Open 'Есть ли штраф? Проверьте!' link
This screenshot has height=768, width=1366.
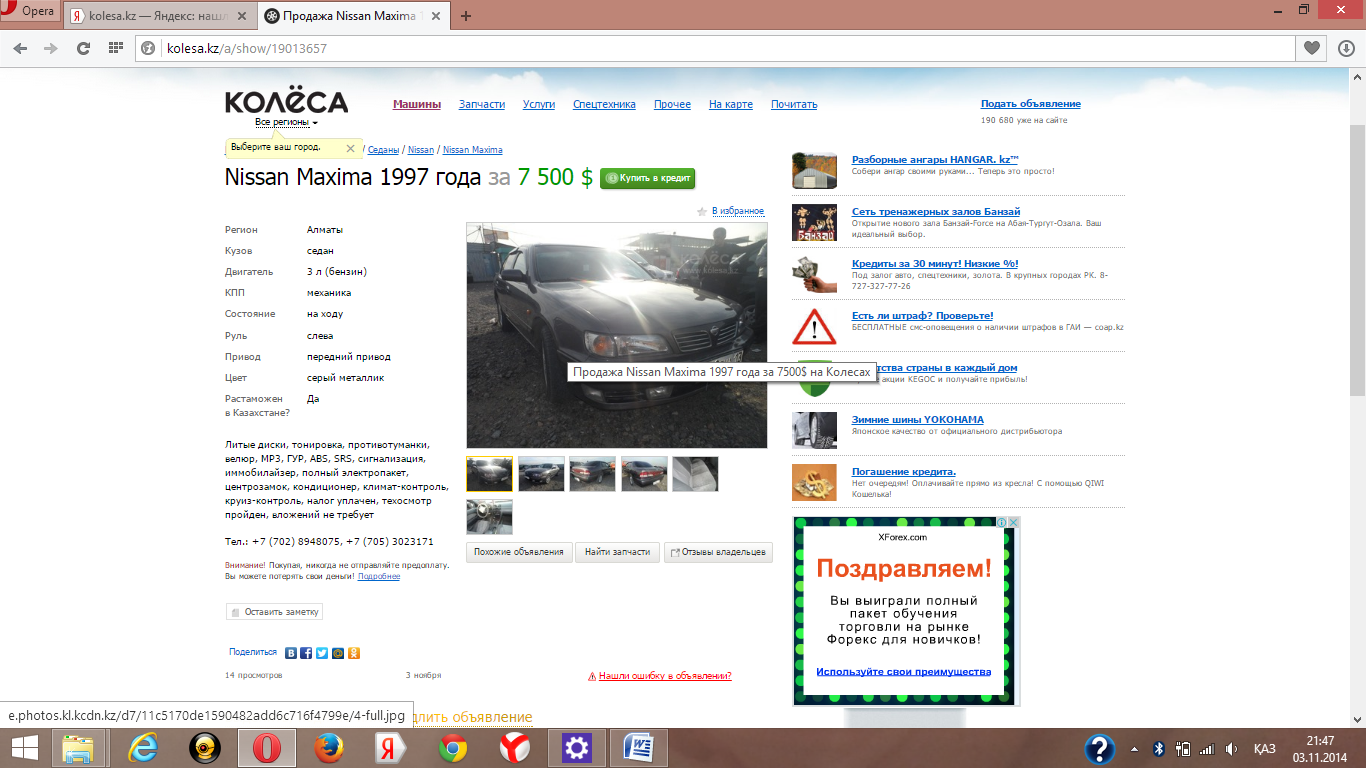(922, 316)
